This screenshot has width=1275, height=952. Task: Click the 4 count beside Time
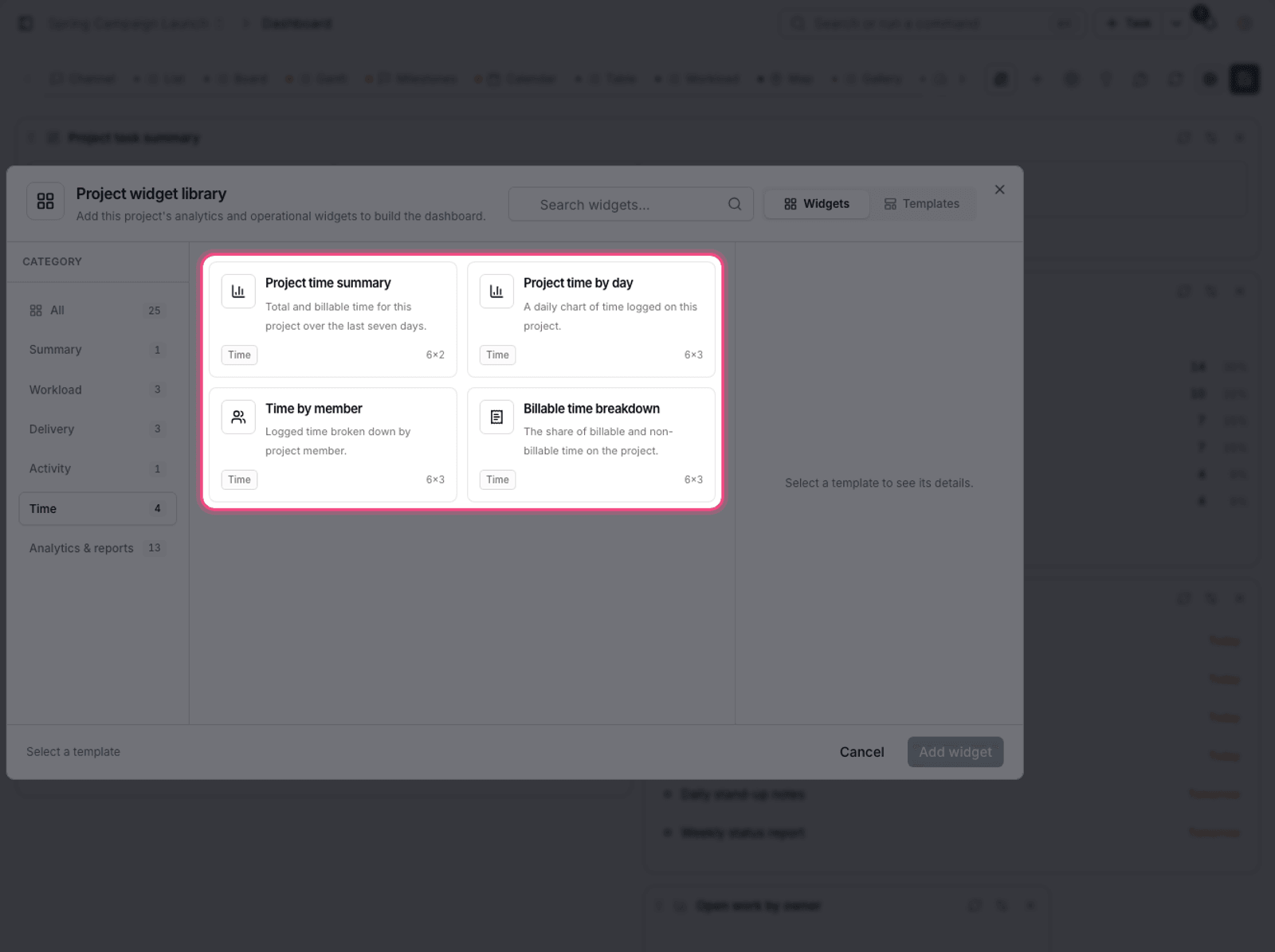point(157,508)
